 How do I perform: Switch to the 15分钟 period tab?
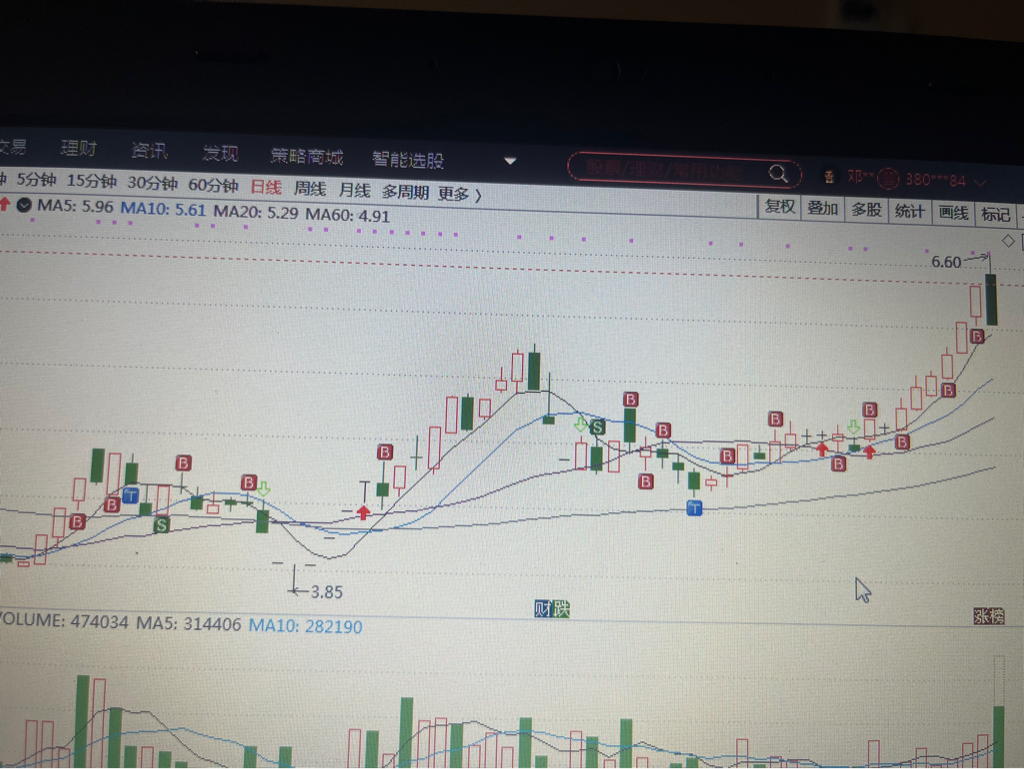91,181
